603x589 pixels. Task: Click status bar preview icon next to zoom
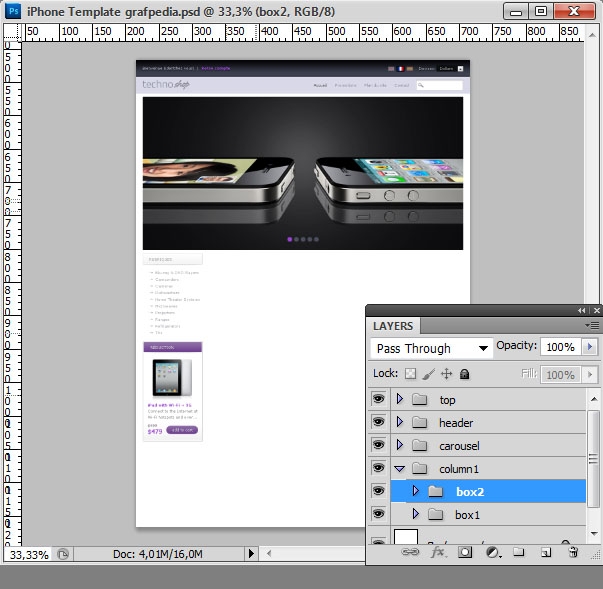coord(63,554)
